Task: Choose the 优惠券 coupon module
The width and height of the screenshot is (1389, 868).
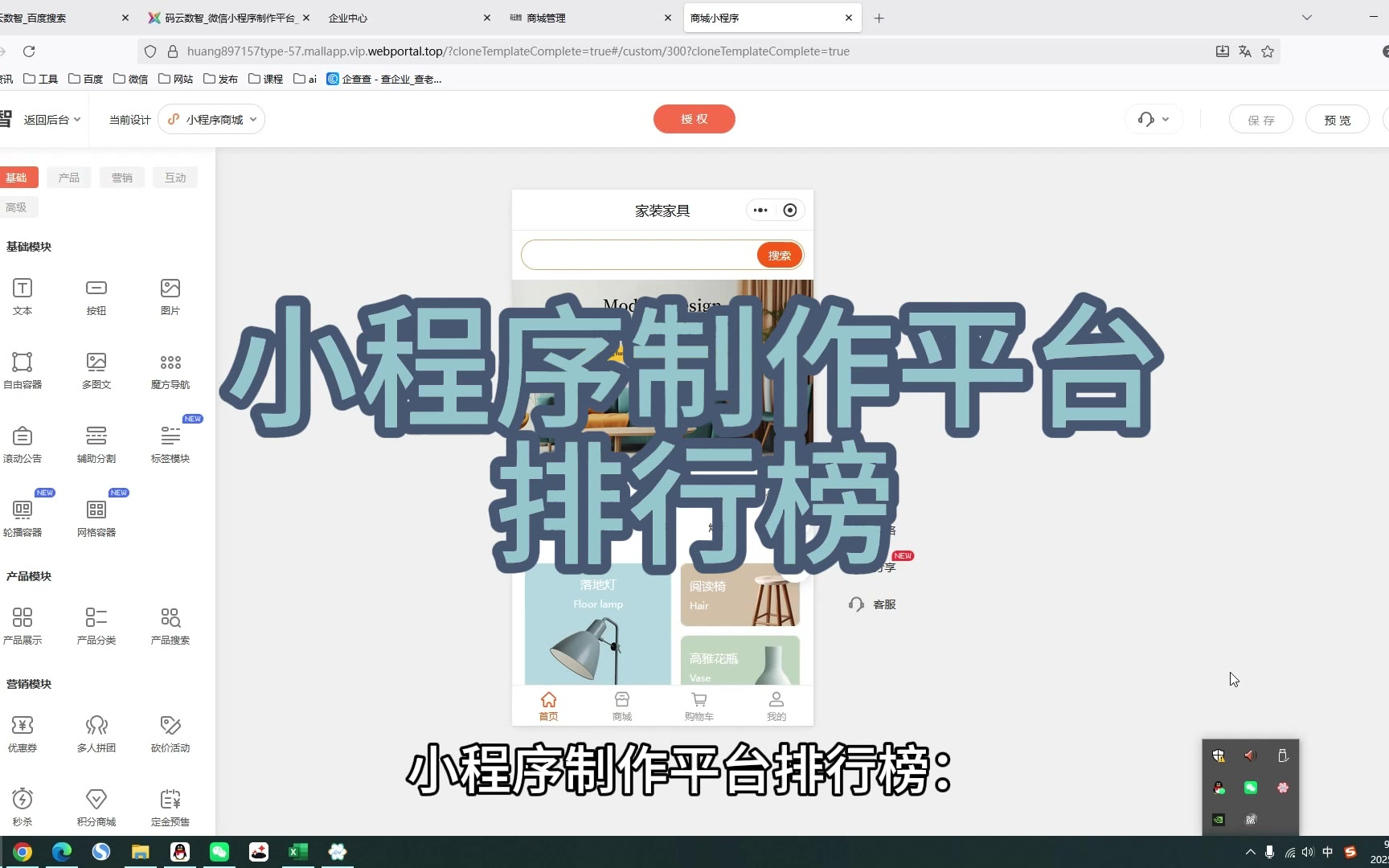Action: [23, 727]
